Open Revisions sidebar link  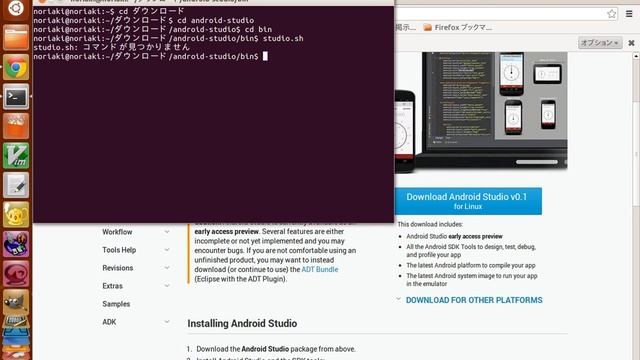tap(118, 268)
